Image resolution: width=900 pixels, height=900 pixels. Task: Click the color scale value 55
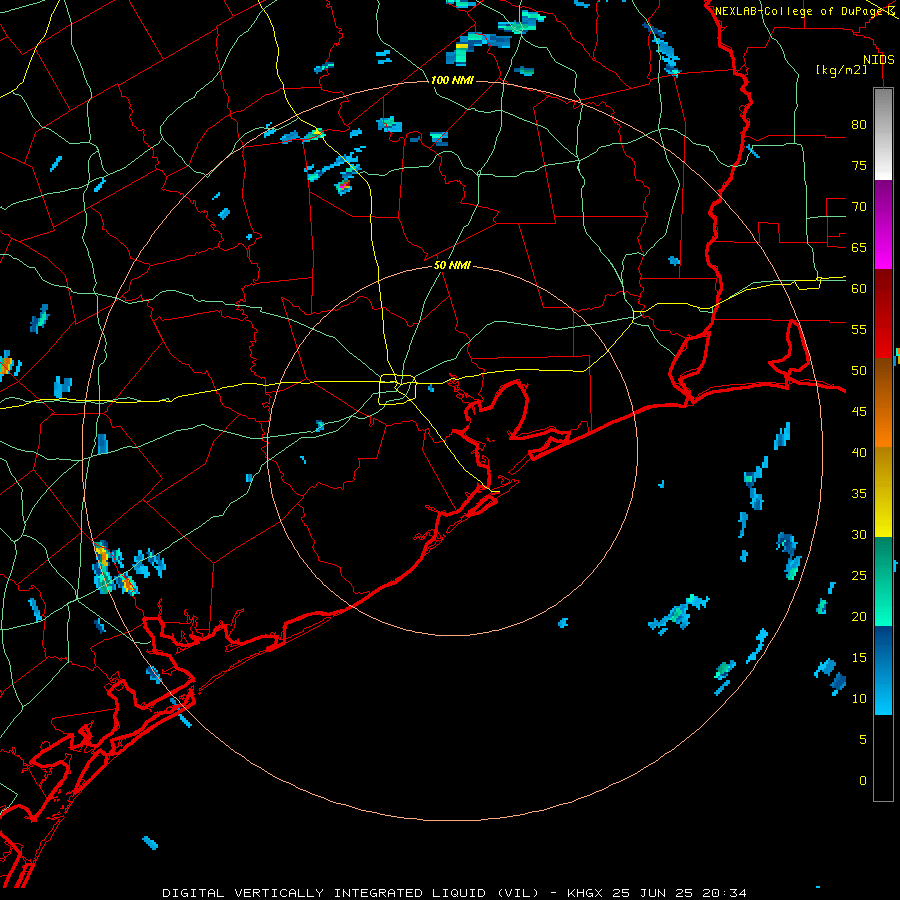tap(859, 329)
